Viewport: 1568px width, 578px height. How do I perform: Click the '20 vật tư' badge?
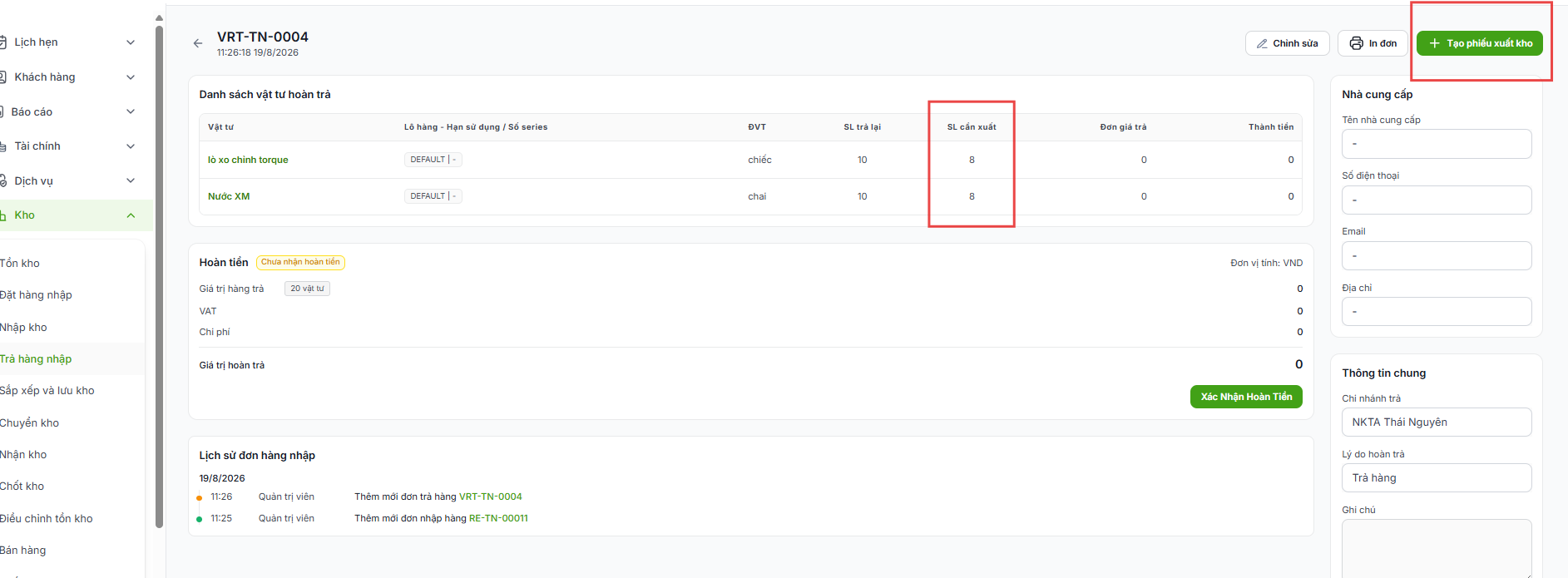[308, 289]
